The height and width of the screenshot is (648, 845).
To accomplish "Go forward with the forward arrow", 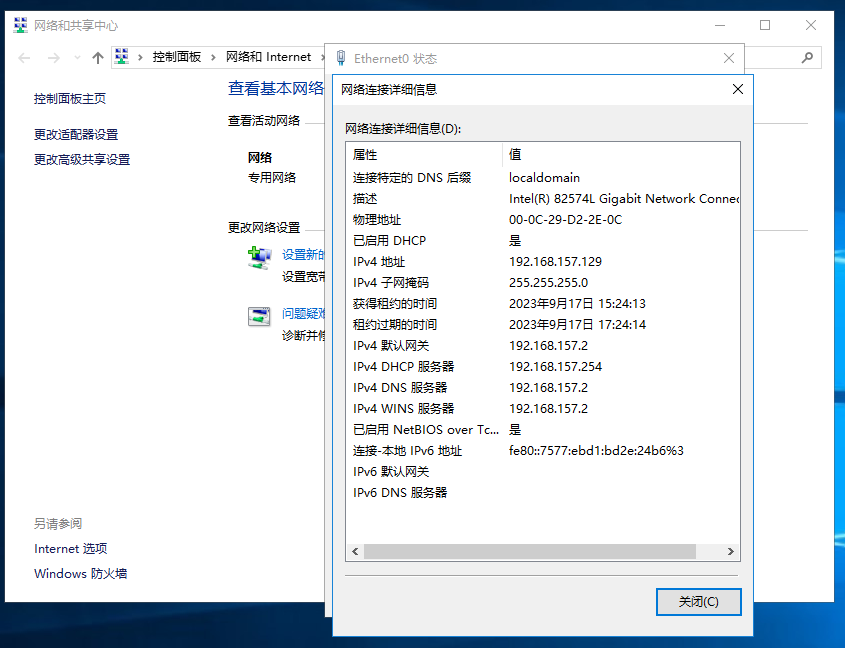I will (54, 58).
